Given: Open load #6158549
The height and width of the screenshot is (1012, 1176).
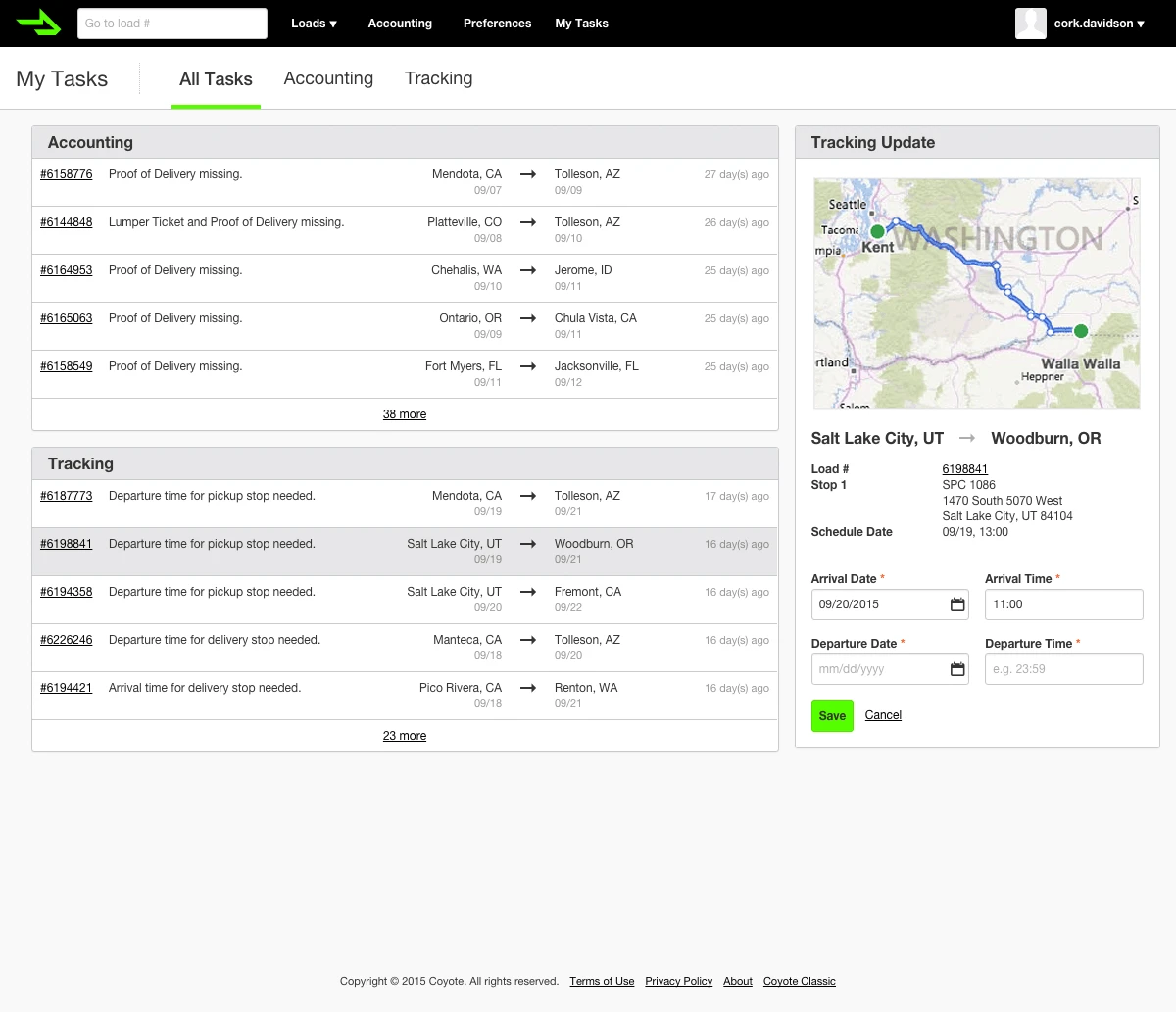Looking at the screenshot, I should [x=67, y=366].
